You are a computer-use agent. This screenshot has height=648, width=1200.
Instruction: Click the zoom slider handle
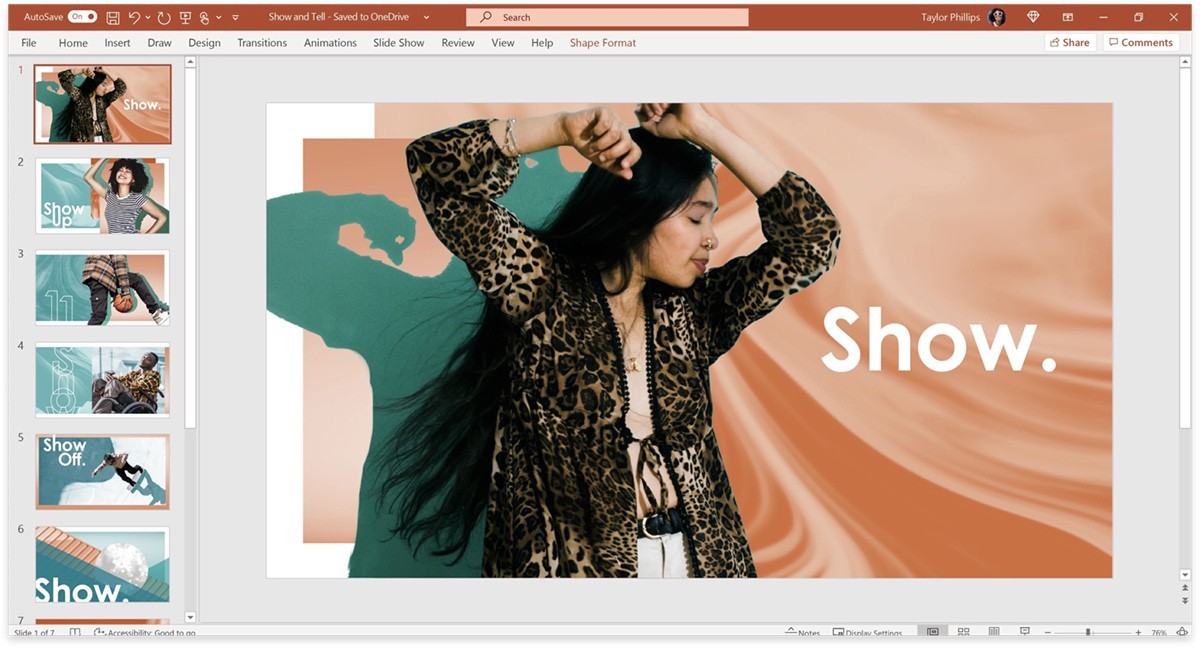[1088, 633]
